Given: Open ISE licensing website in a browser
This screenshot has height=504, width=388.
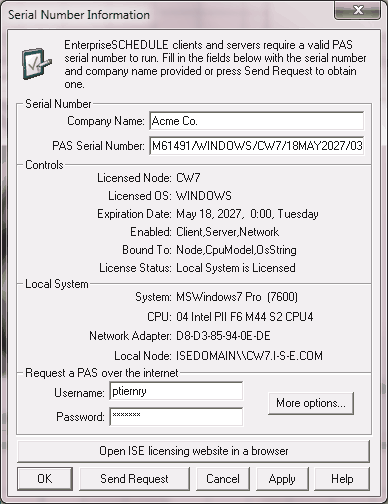Looking at the screenshot, I should coord(194,451).
